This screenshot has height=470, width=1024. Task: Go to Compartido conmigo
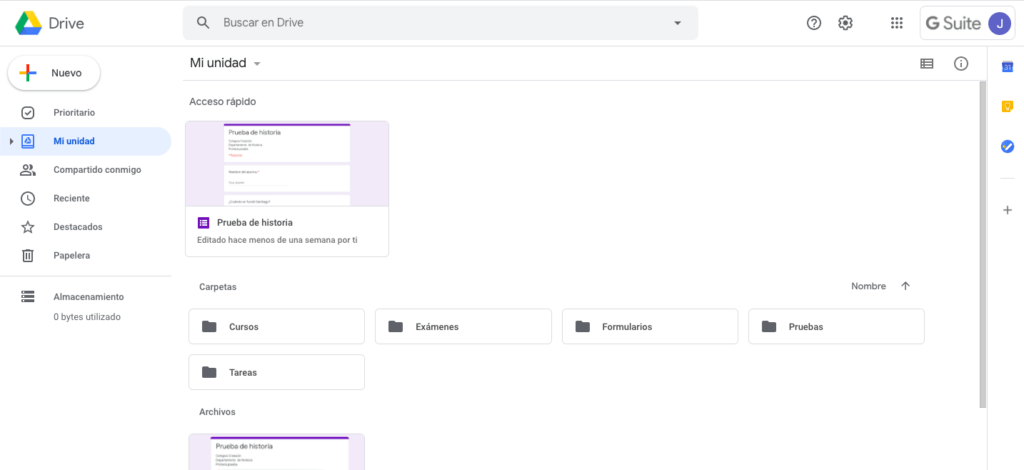pos(96,170)
